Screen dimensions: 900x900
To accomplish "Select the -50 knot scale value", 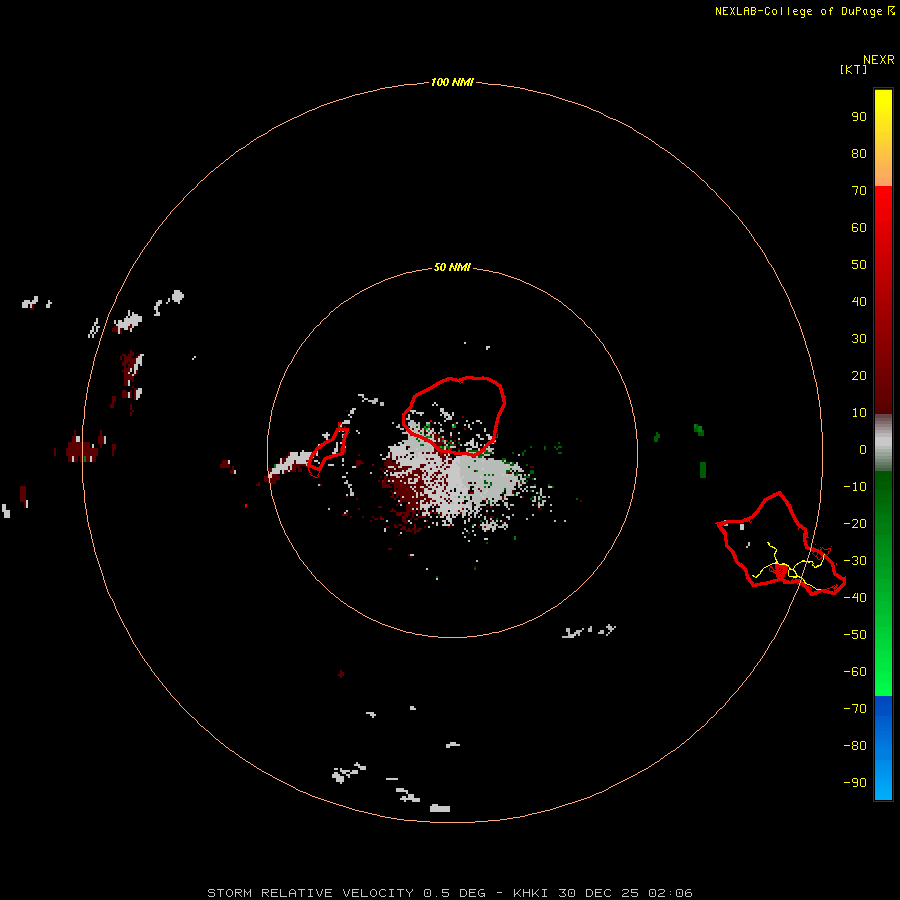I will pos(855,635).
